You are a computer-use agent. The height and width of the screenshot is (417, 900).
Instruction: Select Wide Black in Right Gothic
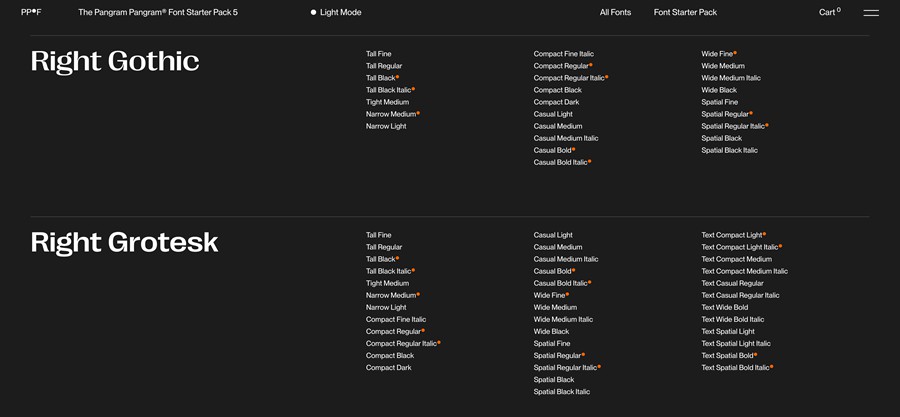click(719, 90)
